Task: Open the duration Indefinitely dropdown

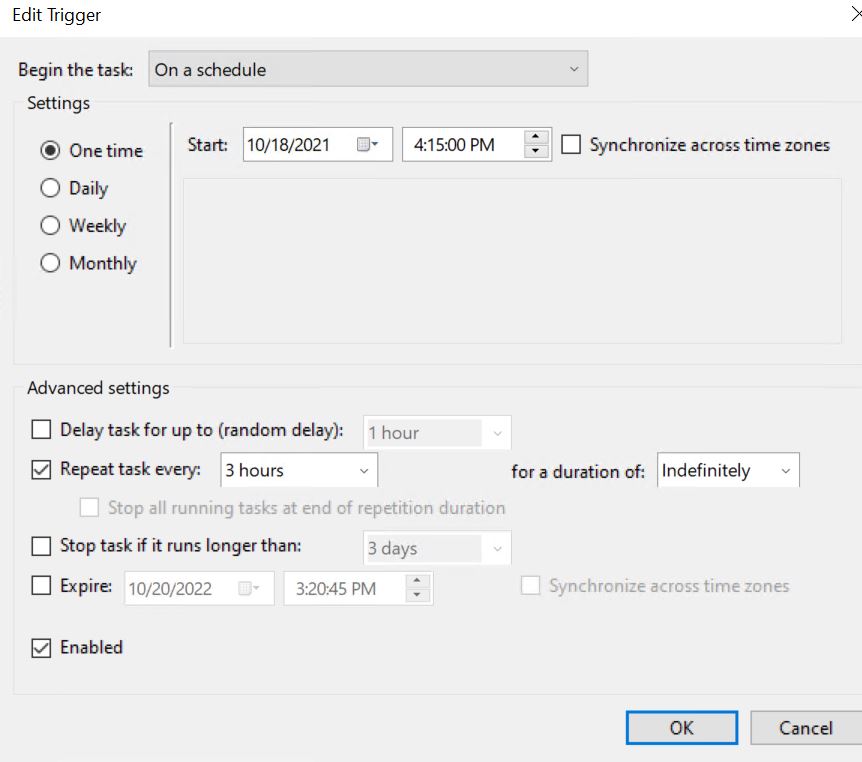Action: click(728, 471)
